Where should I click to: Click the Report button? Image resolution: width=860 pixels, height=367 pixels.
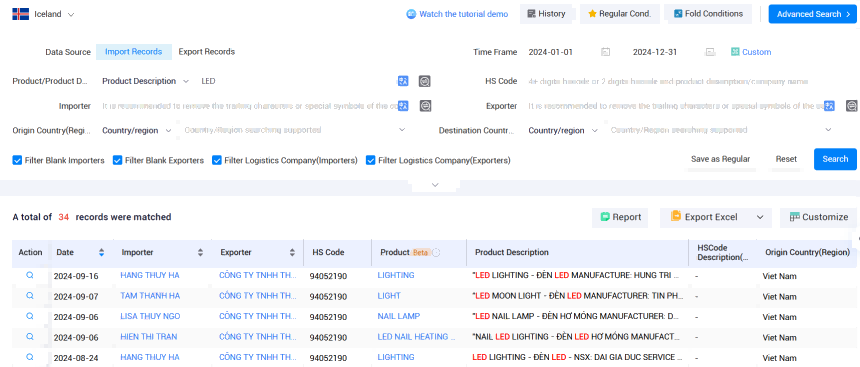(620, 217)
